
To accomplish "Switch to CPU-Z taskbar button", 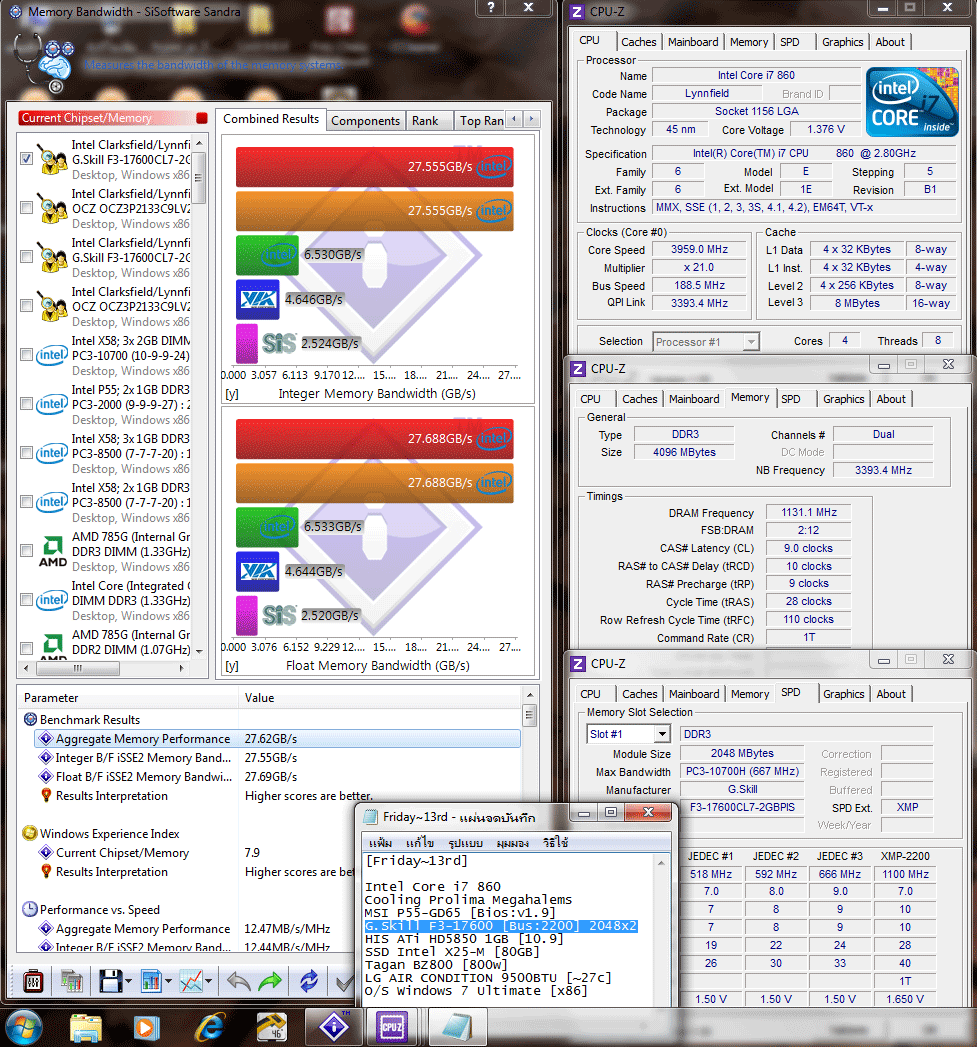I will (391, 1027).
